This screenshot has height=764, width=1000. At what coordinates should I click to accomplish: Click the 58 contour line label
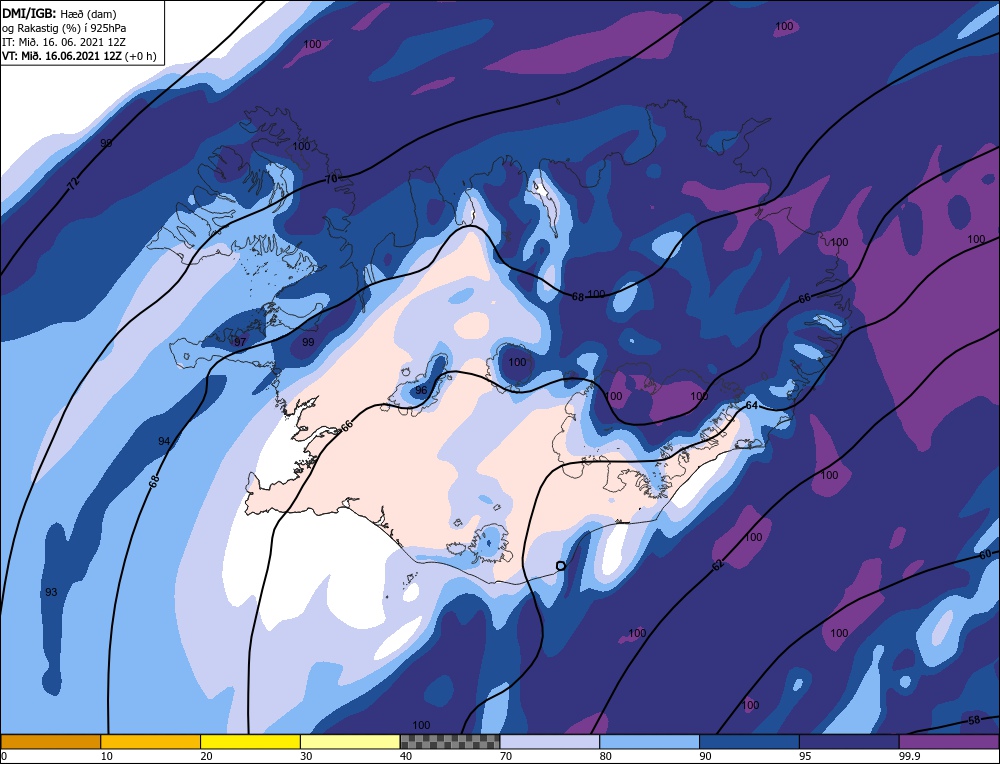tap(974, 720)
